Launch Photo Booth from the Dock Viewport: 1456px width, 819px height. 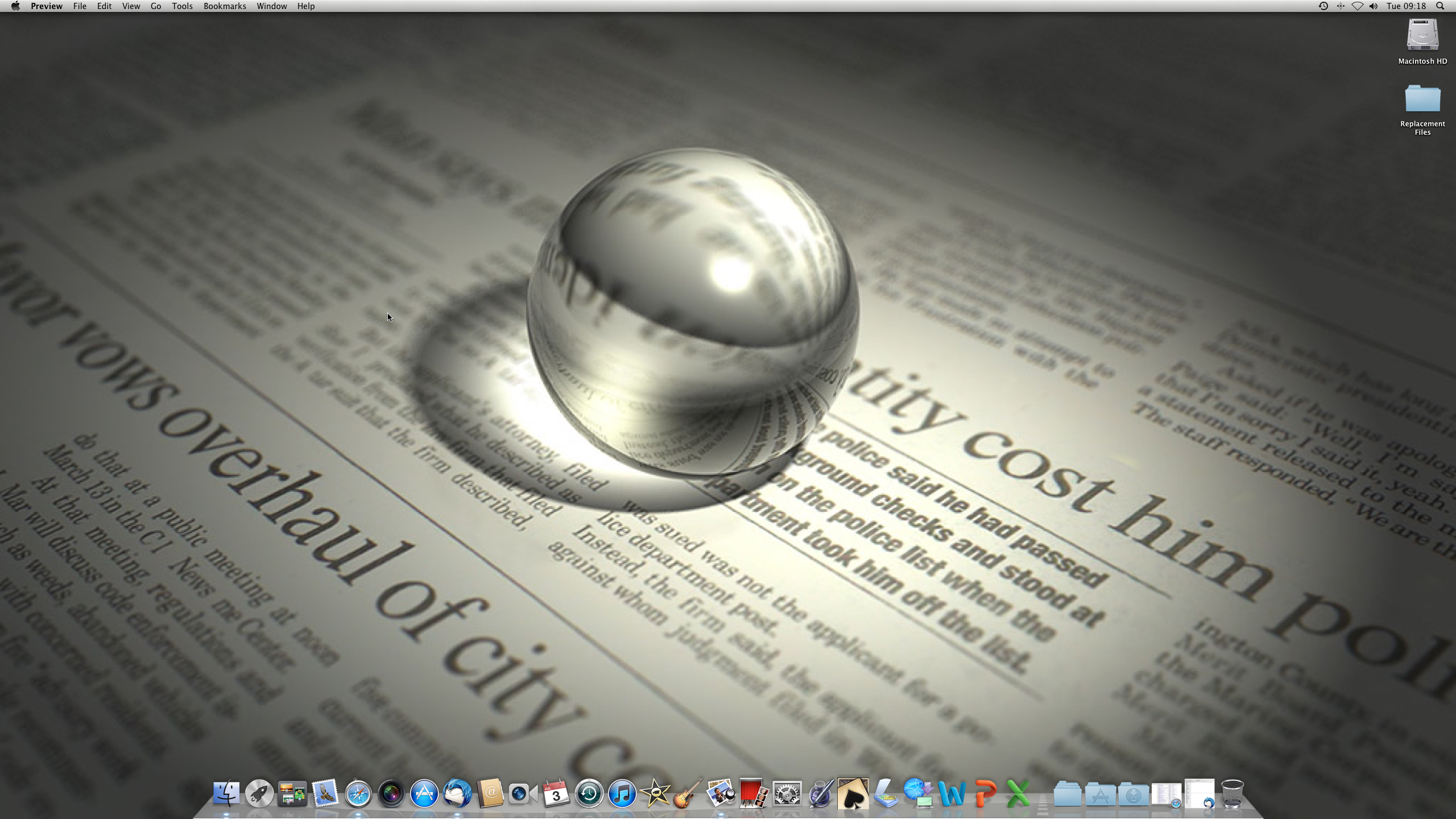coord(754,793)
